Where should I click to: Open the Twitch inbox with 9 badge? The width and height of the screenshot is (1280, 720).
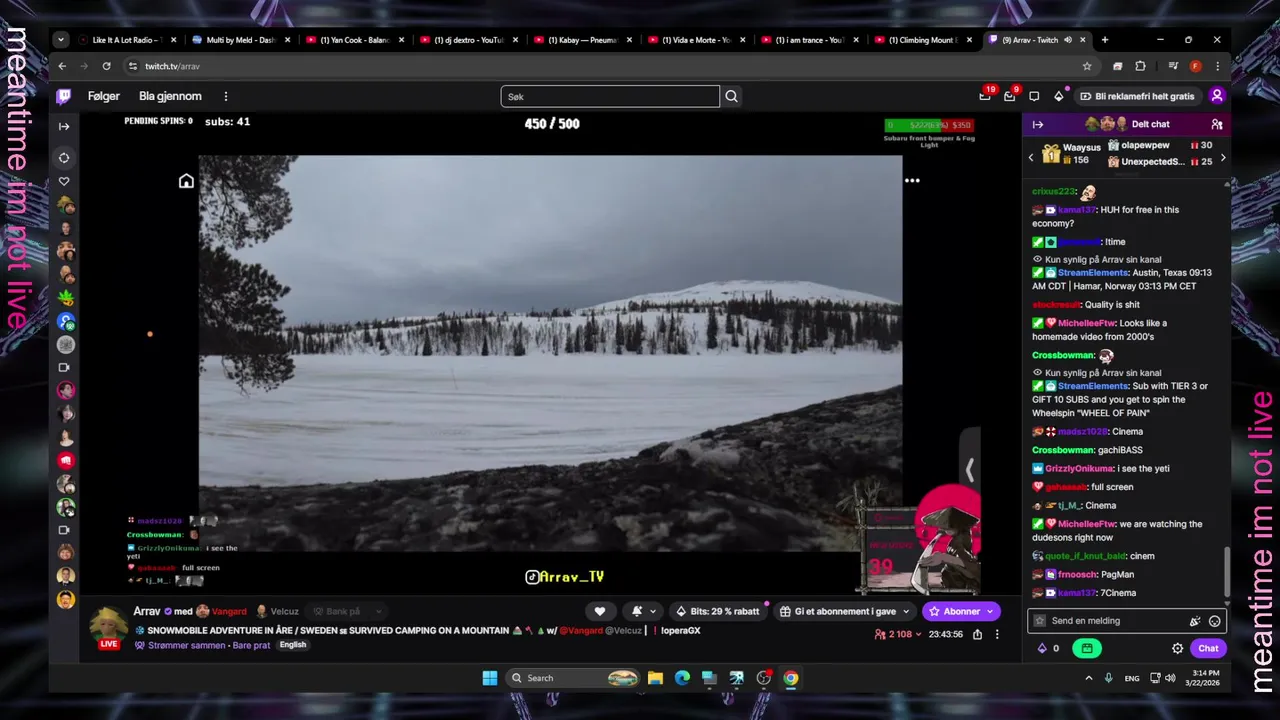1010,96
